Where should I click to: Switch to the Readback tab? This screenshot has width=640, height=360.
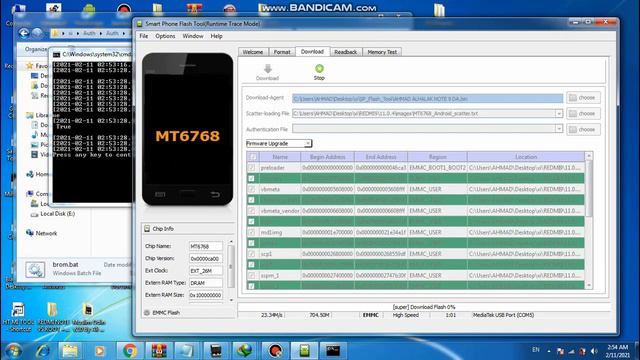click(345, 52)
